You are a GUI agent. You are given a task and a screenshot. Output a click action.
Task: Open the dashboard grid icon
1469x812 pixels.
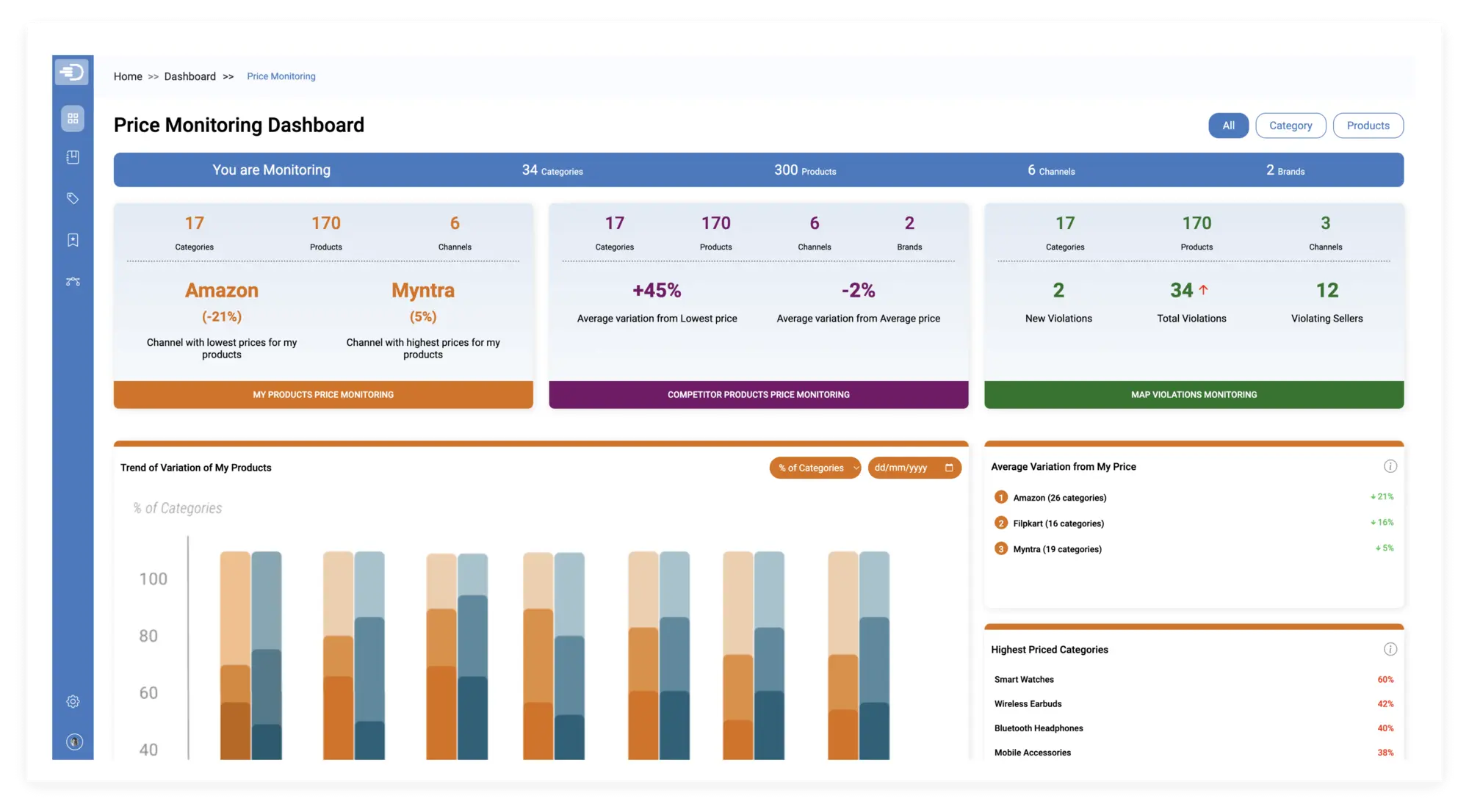(73, 118)
